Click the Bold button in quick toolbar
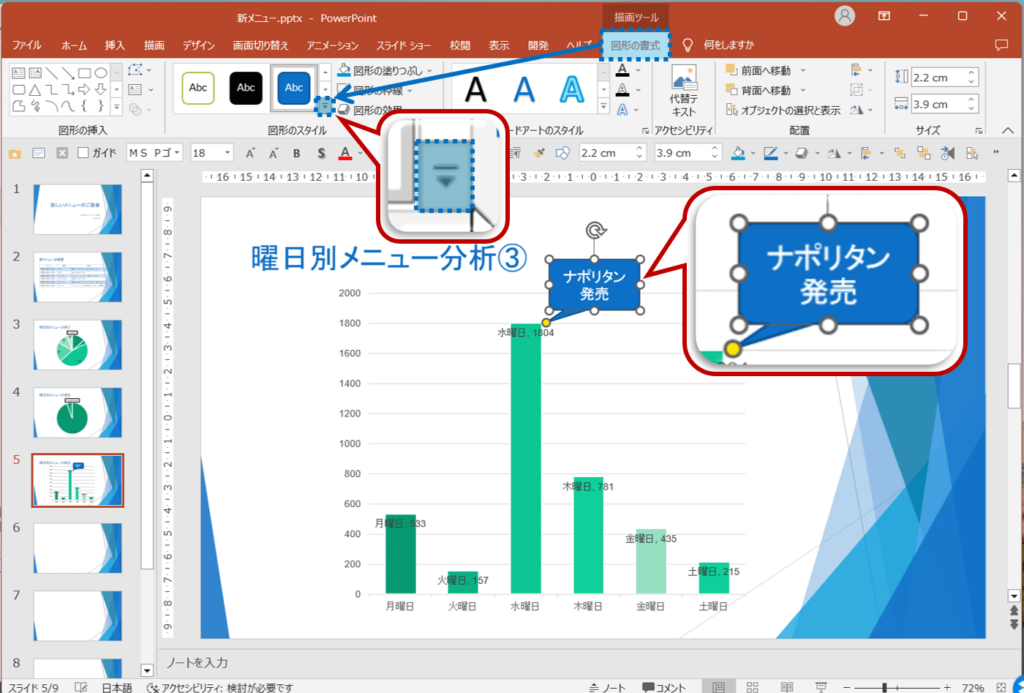The height and width of the screenshot is (693, 1024). [x=297, y=153]
